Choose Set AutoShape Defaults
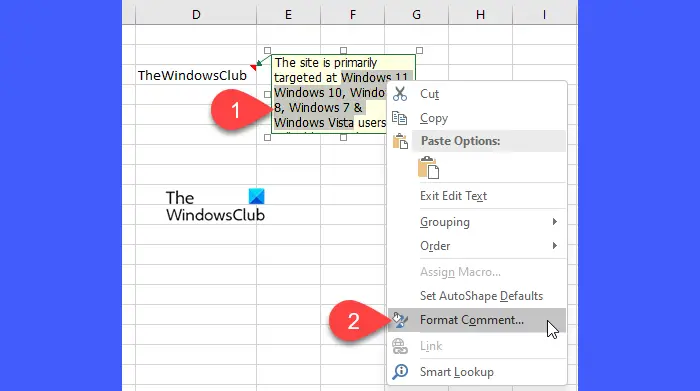Viewport: 700px width, 391px height. pos(477,296)
